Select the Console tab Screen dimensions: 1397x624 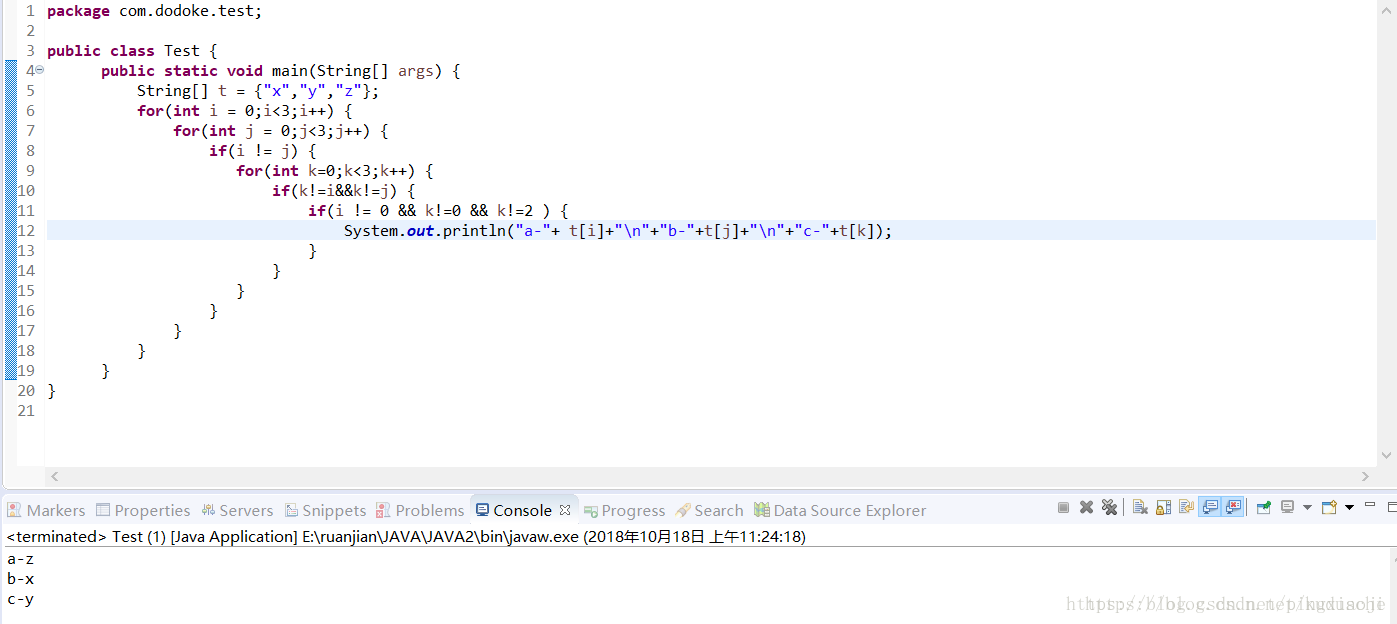pos(522,510)
